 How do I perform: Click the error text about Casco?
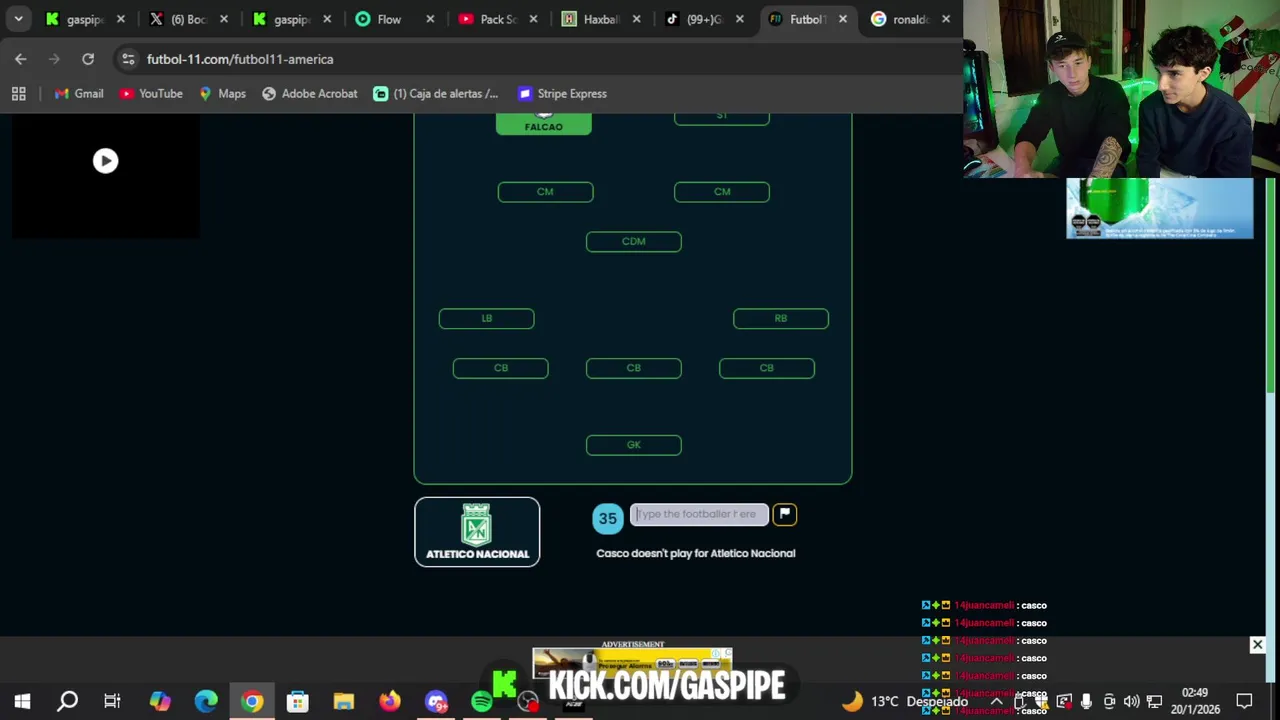pyautogui.click(x=696, y=553)
